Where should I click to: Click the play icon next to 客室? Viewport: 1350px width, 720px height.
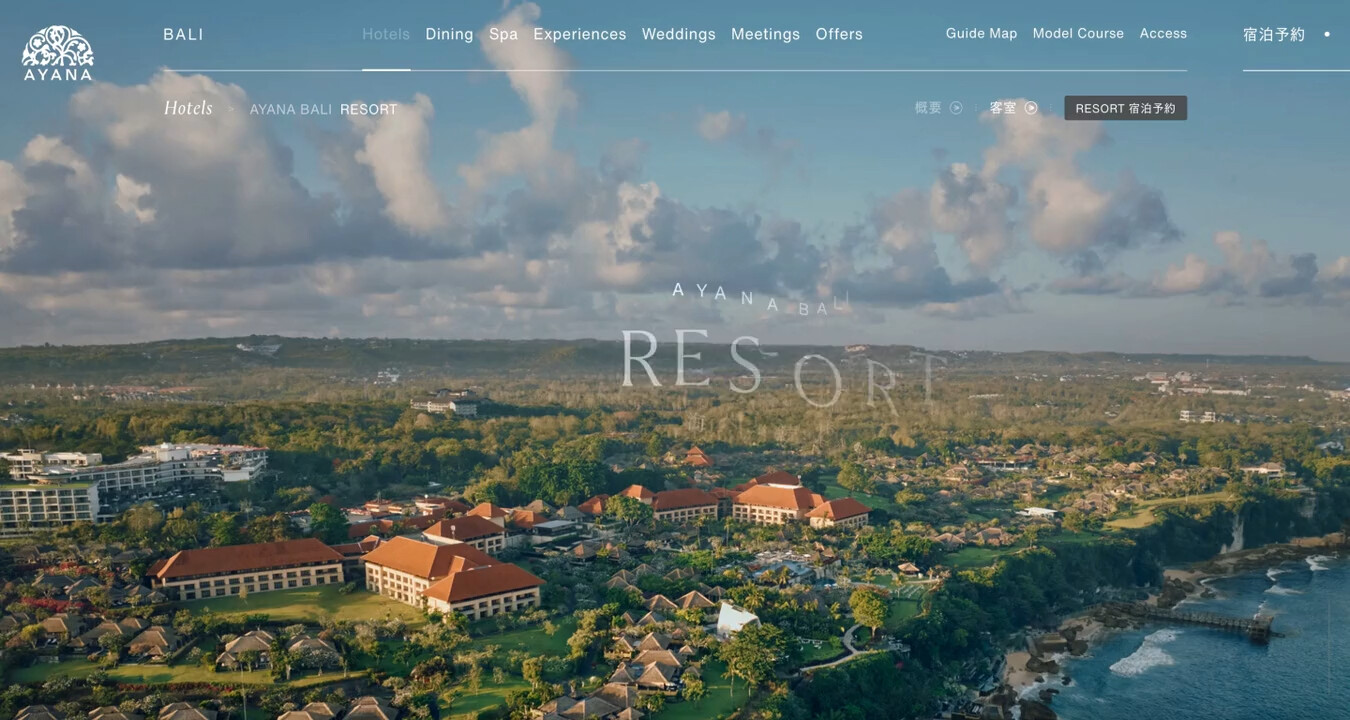tap(1031, 108)
